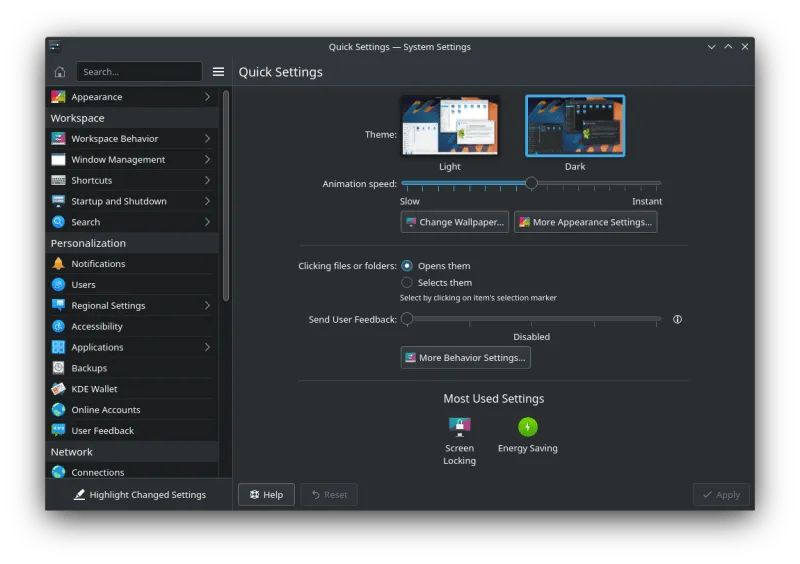The height and width of the screenshot is (564, 800).
Task: Click the Animation speed slider handle
Action: [531, 183]
